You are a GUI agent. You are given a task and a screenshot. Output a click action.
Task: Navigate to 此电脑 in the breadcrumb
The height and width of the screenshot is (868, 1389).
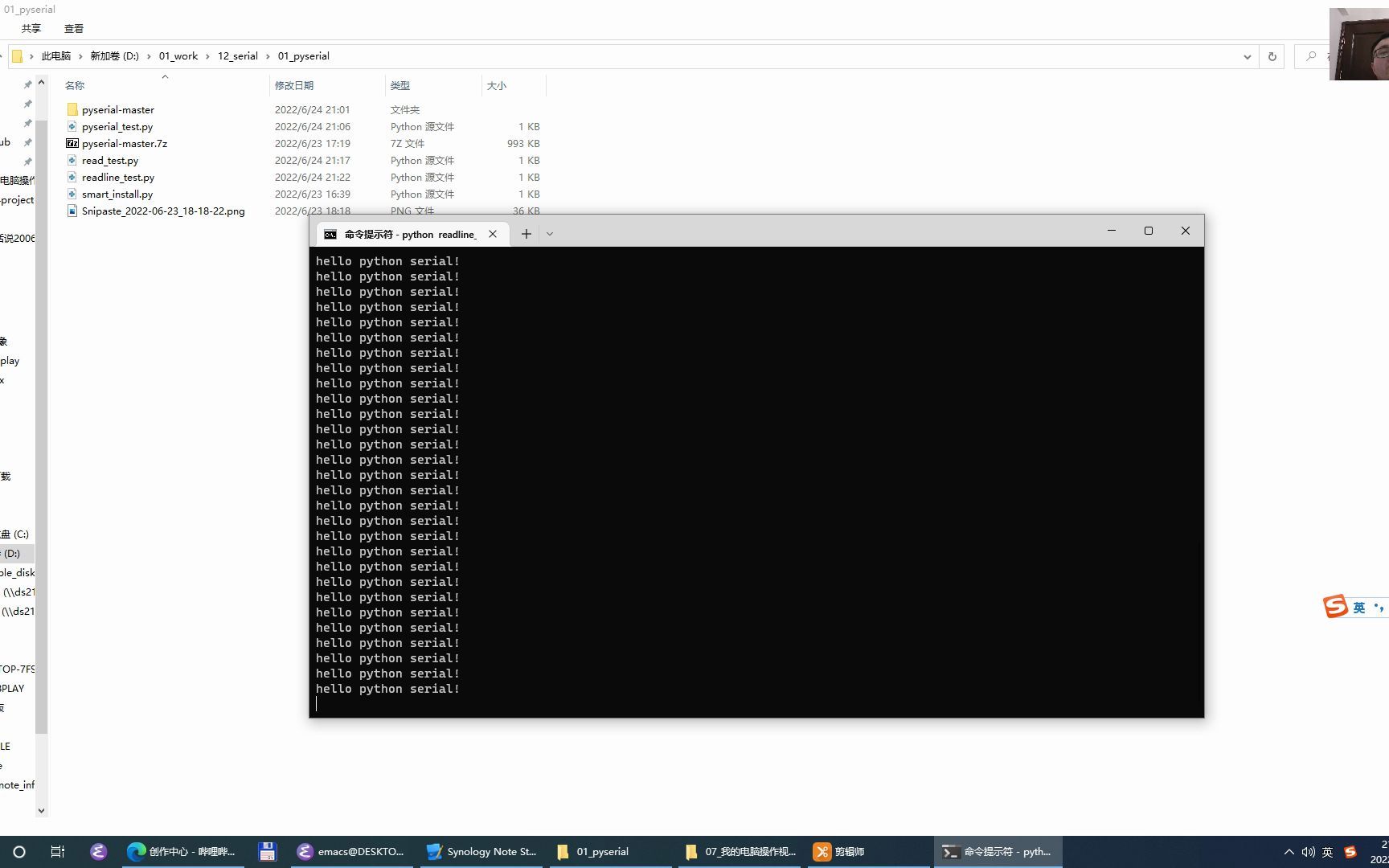[56, 56]
